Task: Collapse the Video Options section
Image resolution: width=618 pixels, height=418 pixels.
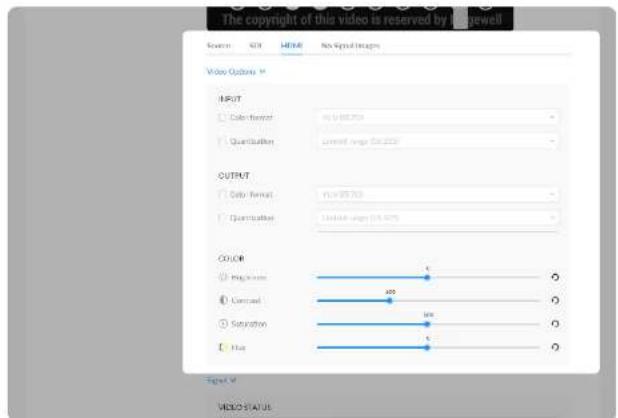Action: click(236, 72)
